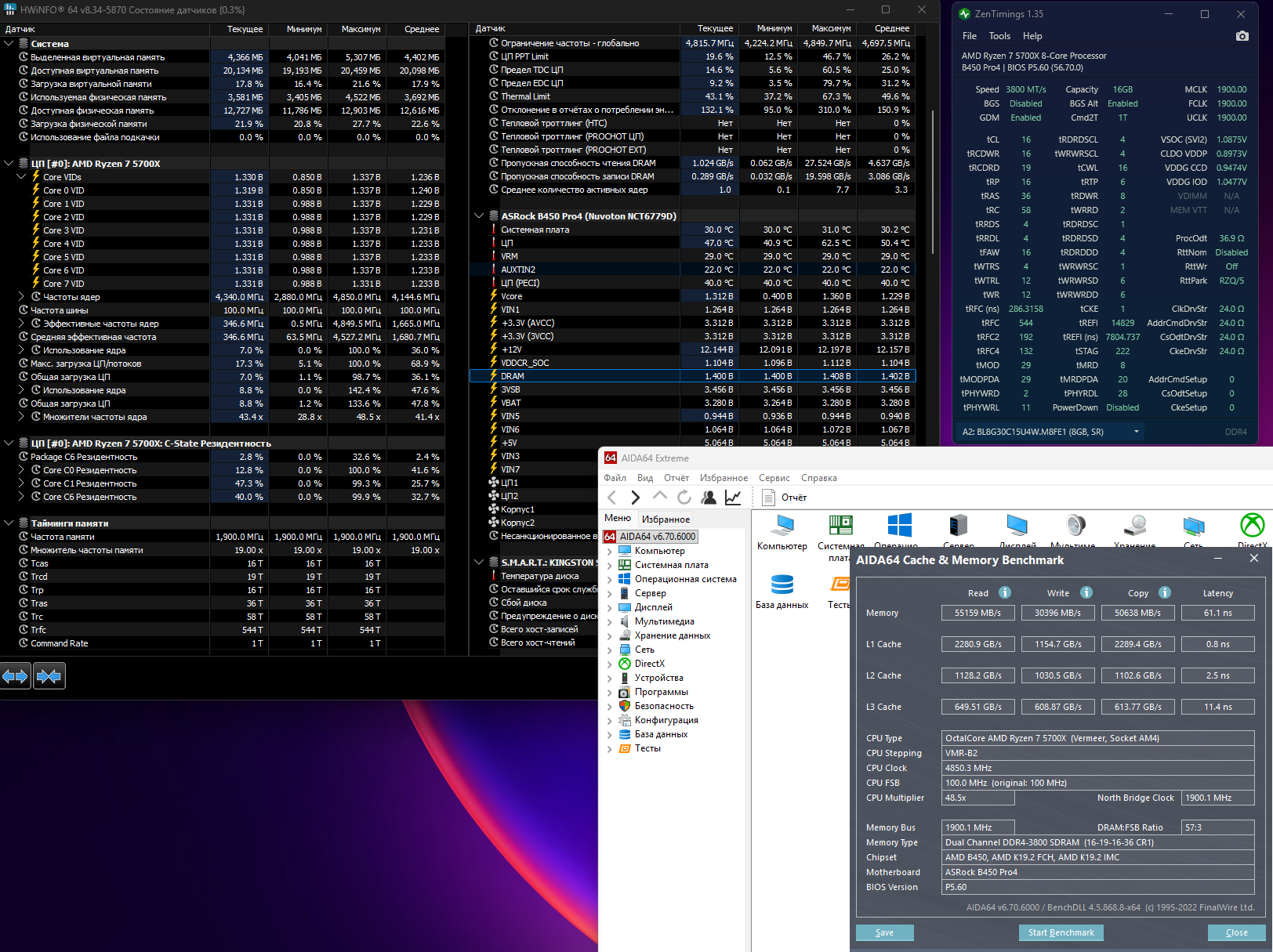This screenshot has height=952, width=1273.
Task: Select the Command Rate row in HWiNFO
Action: coord(223,643)
